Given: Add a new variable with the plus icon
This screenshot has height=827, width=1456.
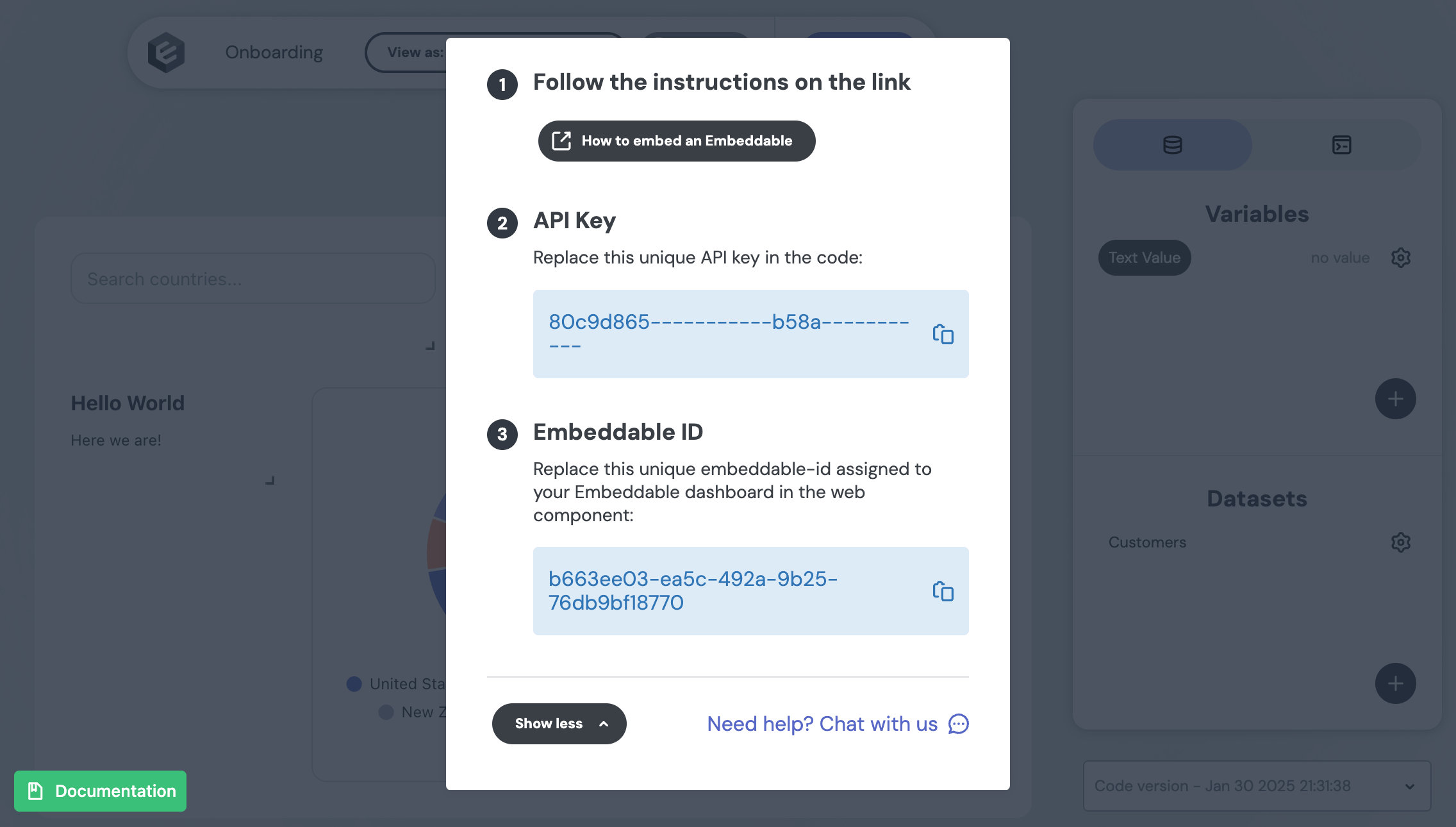Looking at the screenshot, I should coord(1395,399).
